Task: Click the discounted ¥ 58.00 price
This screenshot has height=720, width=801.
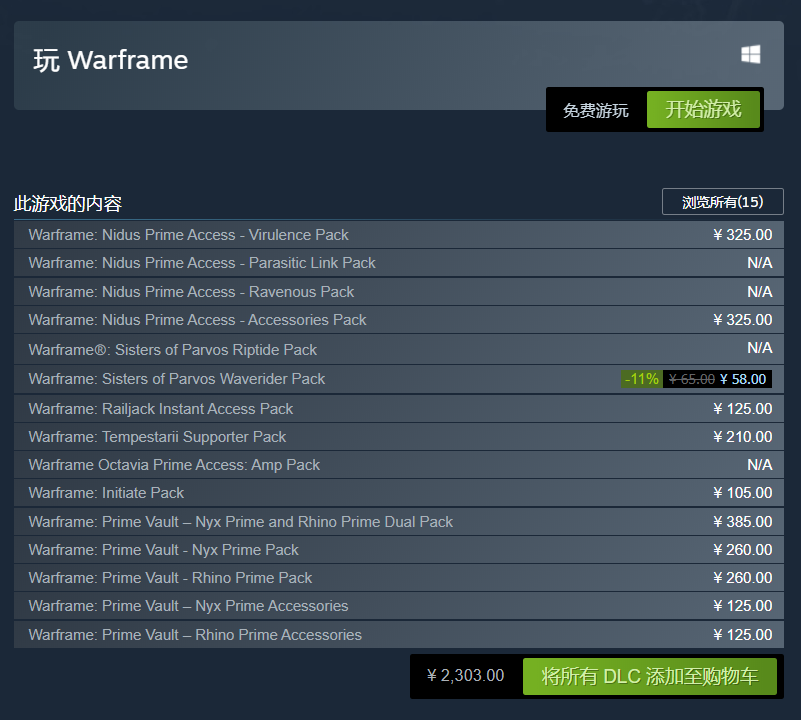Action: 743,379
